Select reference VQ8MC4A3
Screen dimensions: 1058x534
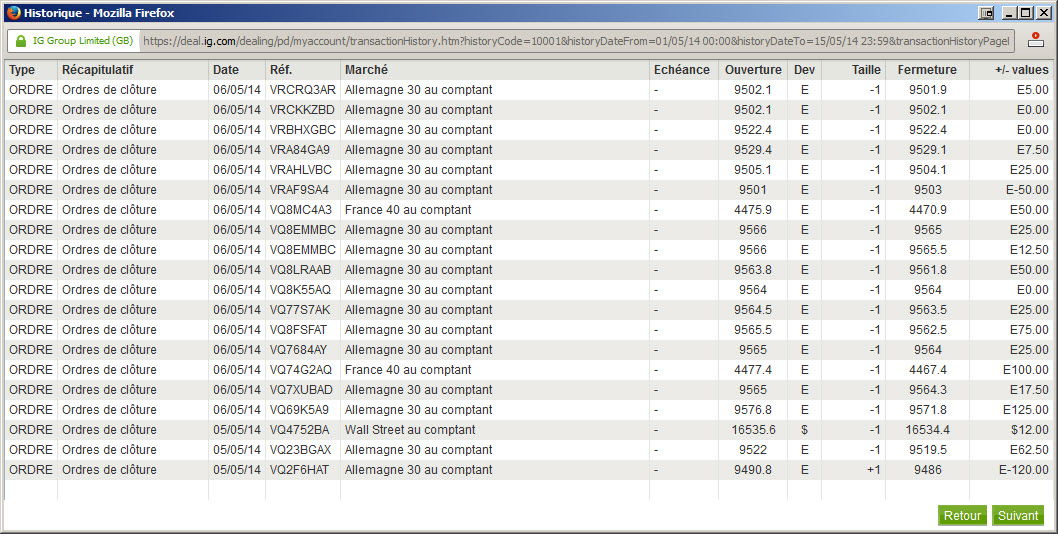301,210
